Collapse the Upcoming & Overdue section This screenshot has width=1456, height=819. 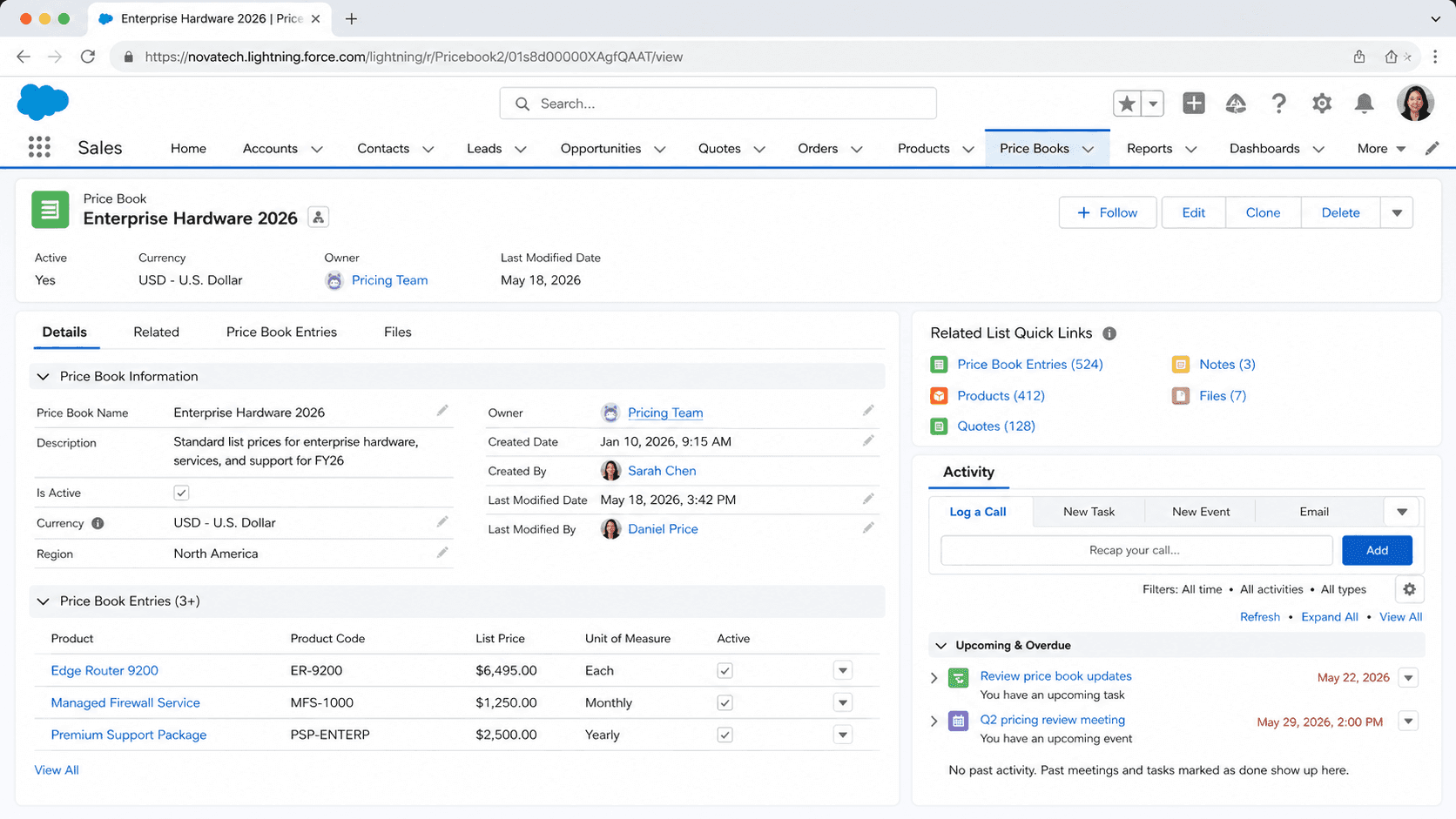[x=940, y=646]
